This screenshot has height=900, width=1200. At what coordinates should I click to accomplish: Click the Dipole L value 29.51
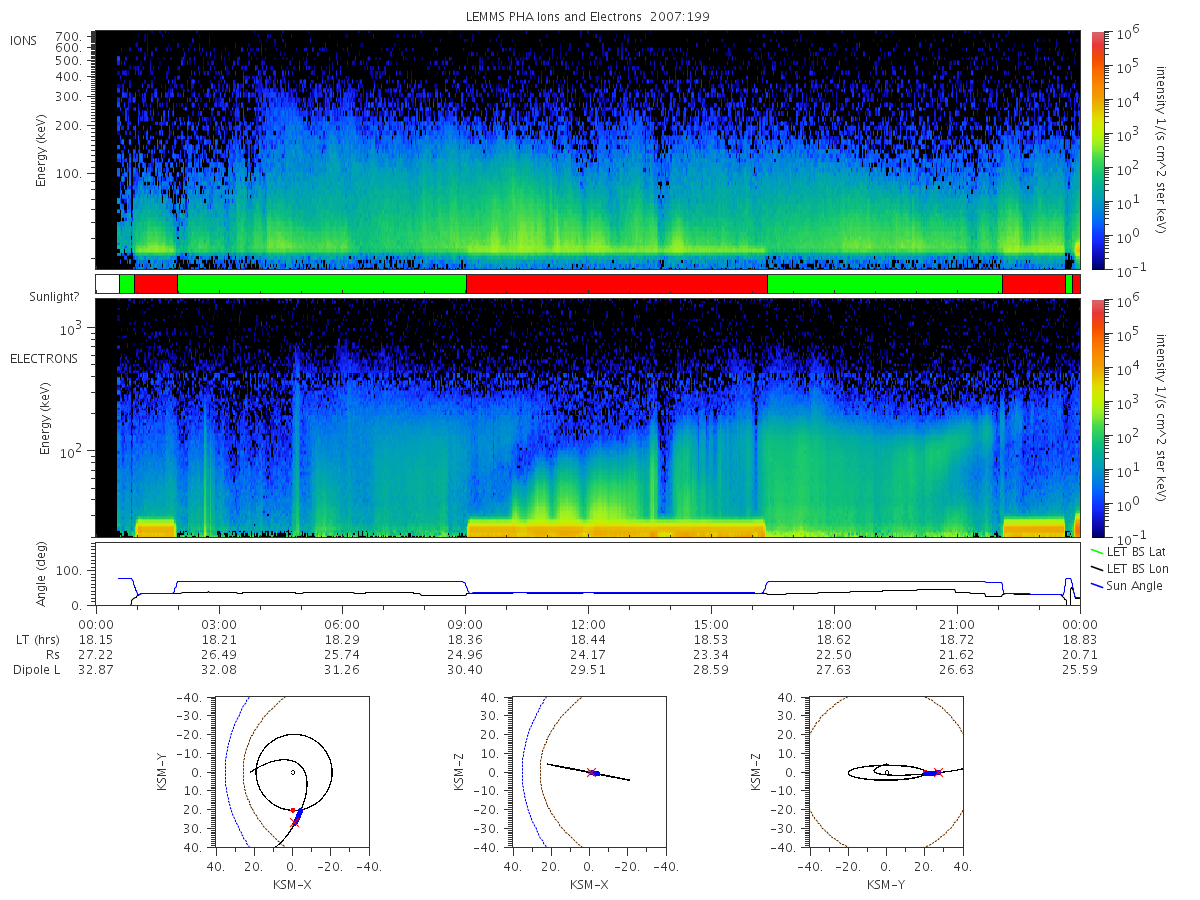(x=588, y=669)
